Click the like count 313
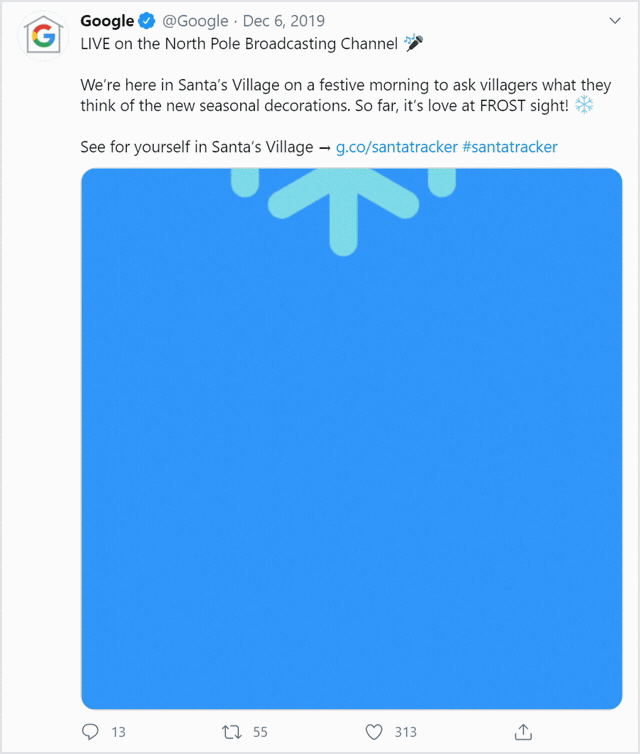This screenshot has height=754, width=640. (x=405, y=732)
